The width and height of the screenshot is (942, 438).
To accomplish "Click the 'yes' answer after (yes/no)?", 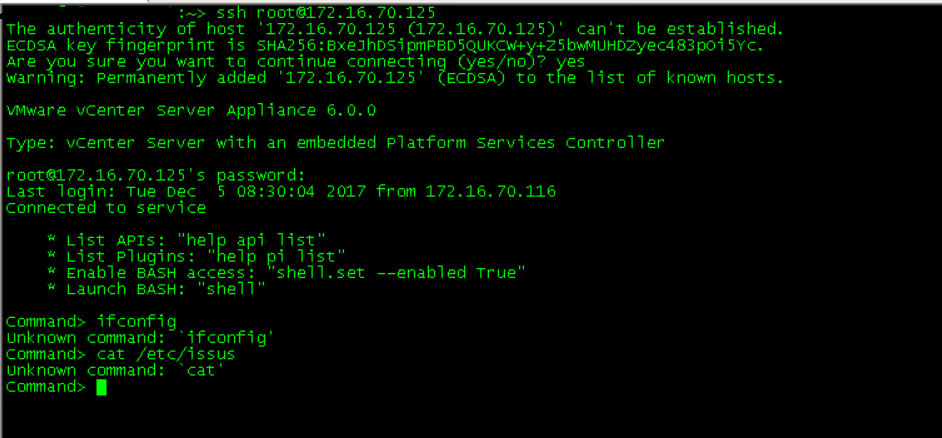I will click(x=571, y=62).
